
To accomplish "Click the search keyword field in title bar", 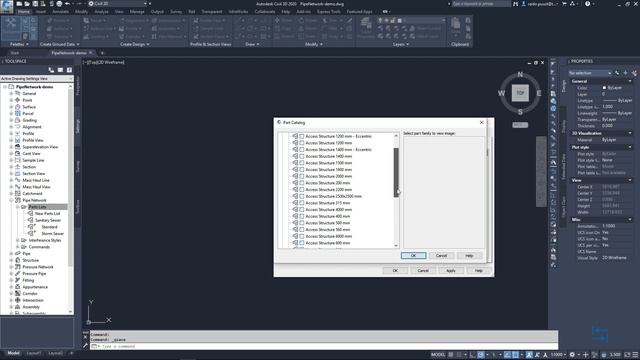I will point(481,4).
